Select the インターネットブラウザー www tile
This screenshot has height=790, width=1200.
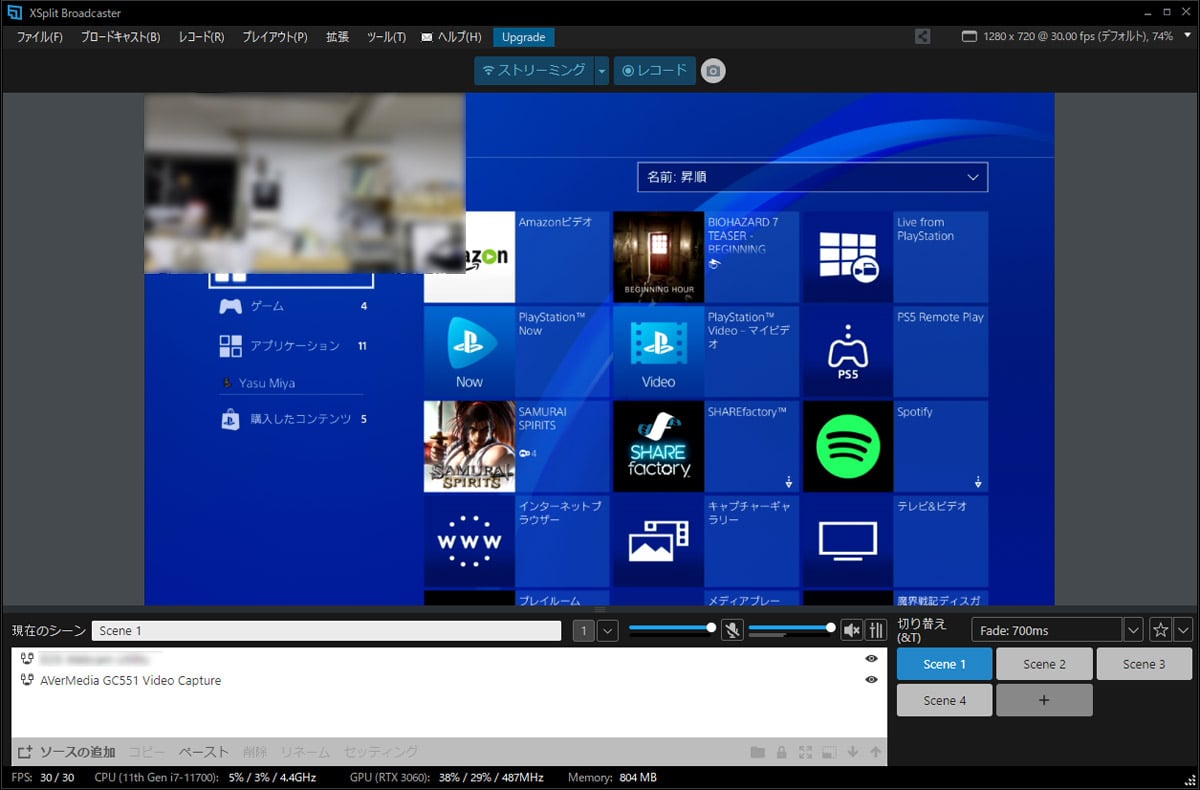[x=516, y=542]
